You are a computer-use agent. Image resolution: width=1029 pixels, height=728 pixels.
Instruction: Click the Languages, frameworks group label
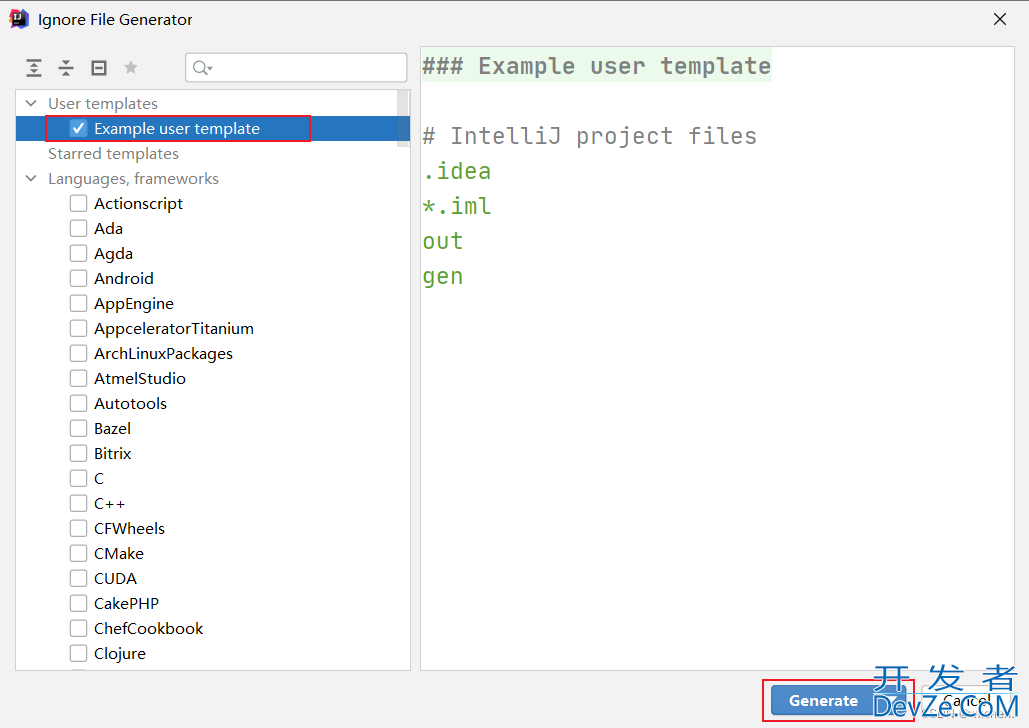[x=133, y=179]
